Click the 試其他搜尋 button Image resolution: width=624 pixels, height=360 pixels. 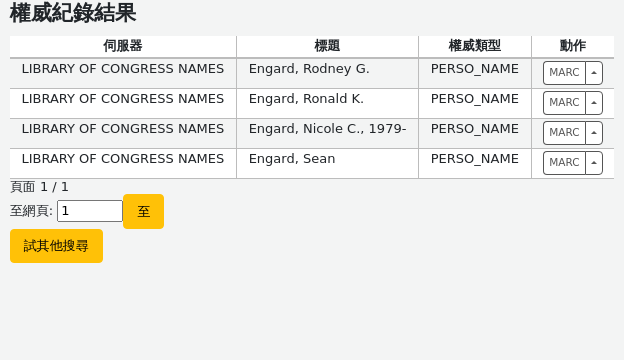point(57,246)
